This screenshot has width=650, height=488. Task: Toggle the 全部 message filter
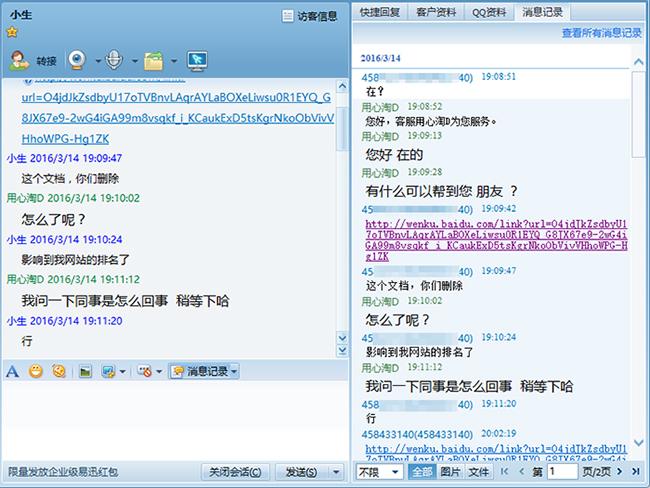422,471
